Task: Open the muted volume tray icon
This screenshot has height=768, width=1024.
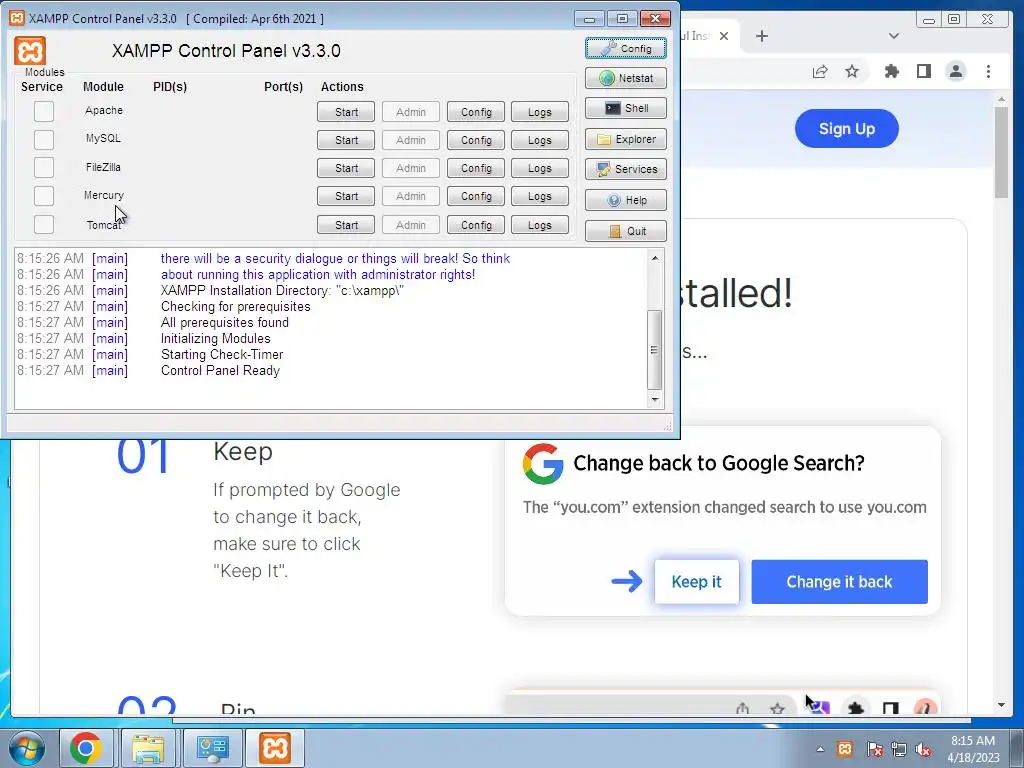Action: [x=923, y=749]
